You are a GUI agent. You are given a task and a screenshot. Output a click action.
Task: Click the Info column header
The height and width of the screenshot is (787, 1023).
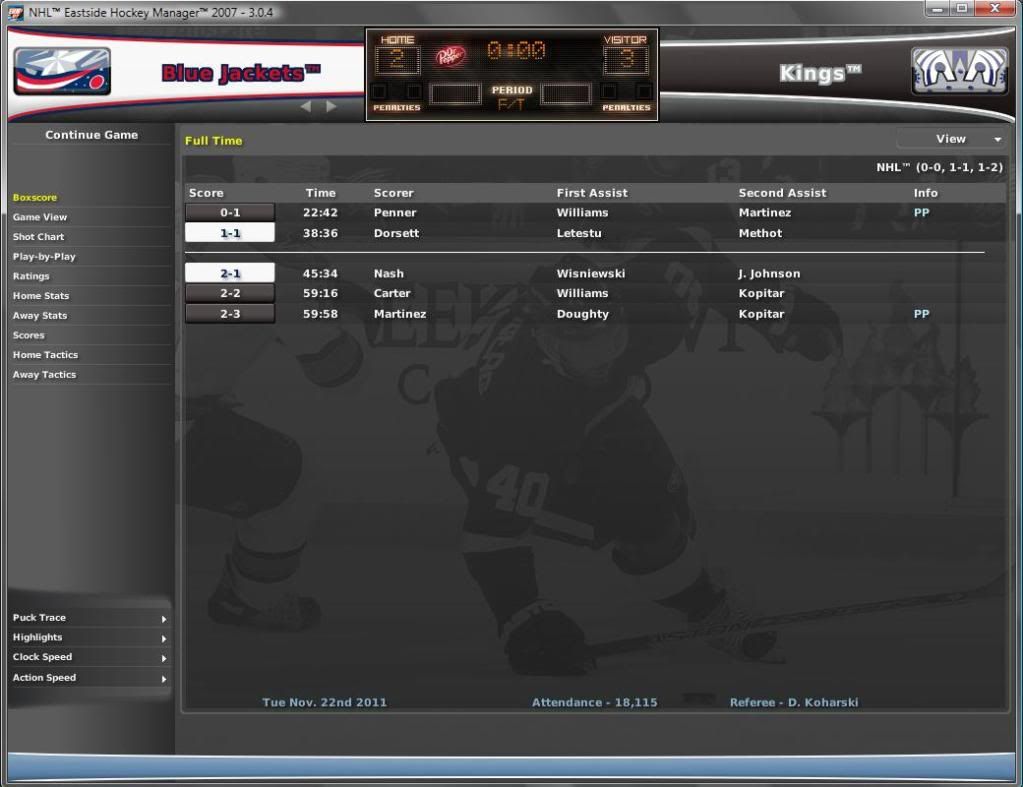925,193
